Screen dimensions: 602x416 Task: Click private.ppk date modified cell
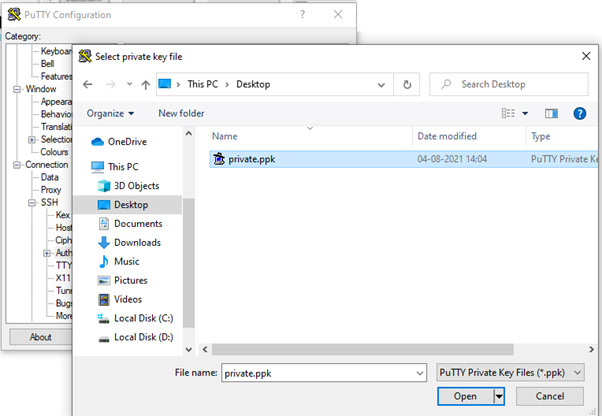point(452,159)
